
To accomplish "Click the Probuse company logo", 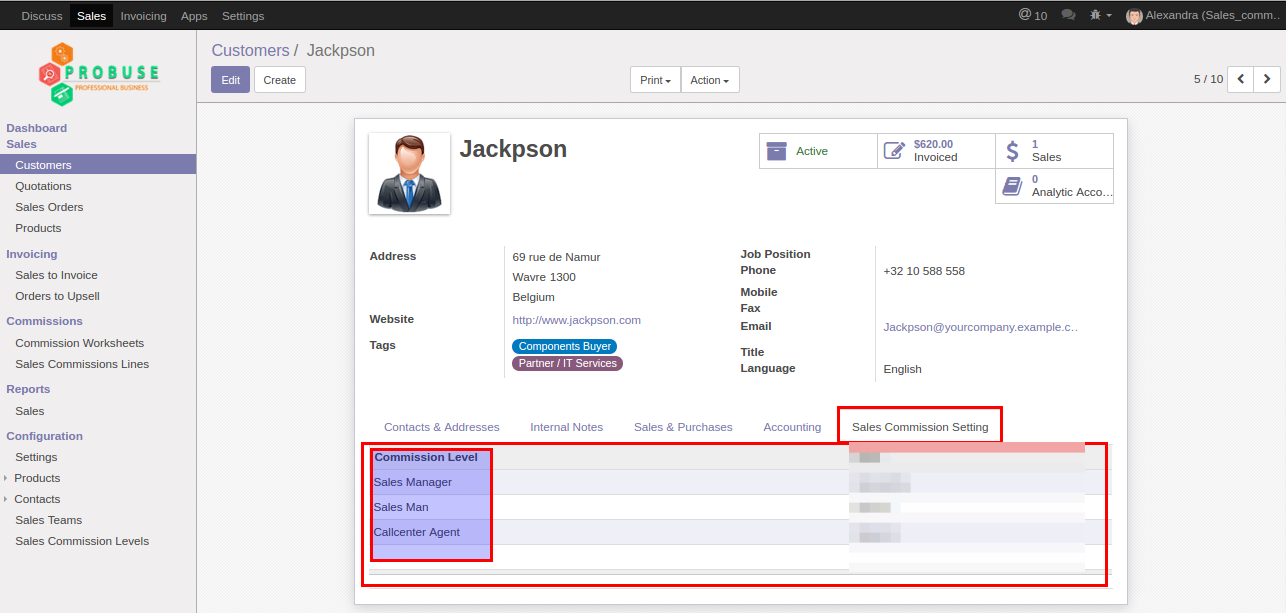I will click(x=98, y=74).
